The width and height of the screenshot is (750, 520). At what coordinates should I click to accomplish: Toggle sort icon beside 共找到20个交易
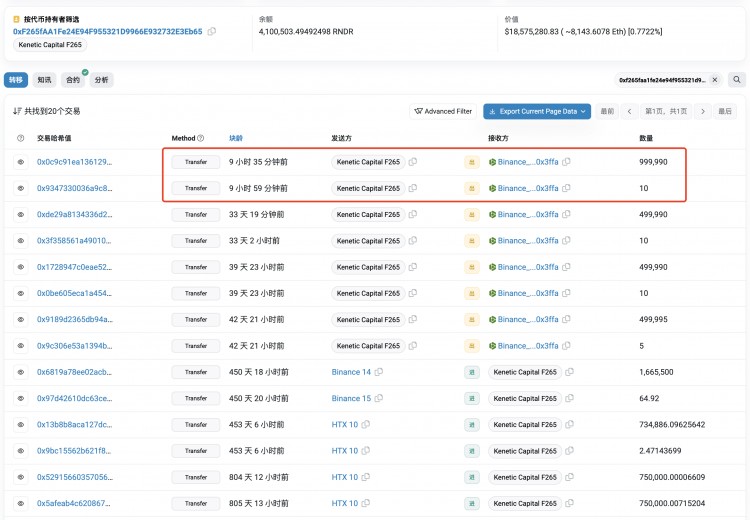[17, 111]
